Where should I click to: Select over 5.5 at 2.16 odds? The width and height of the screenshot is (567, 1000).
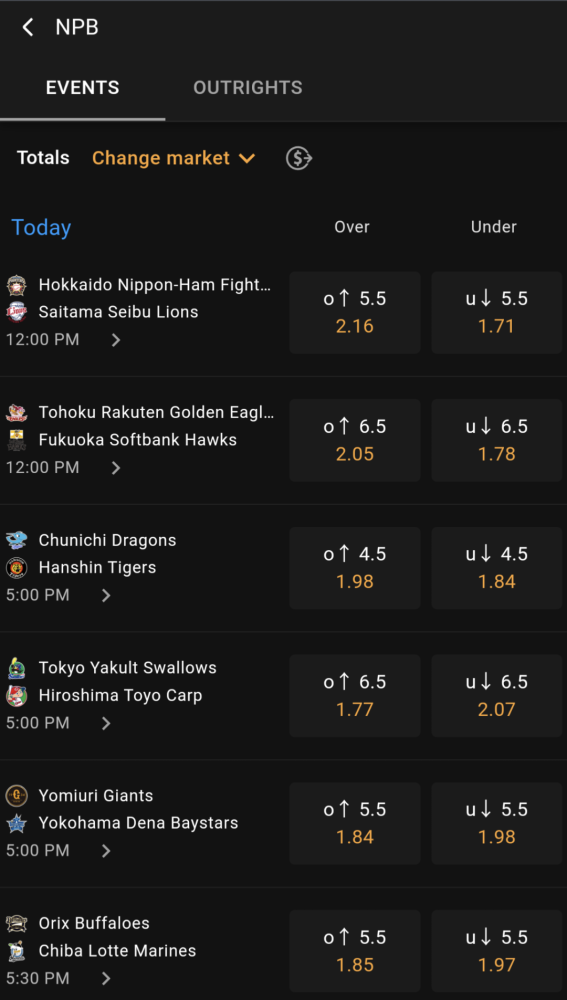click(355, 312)
